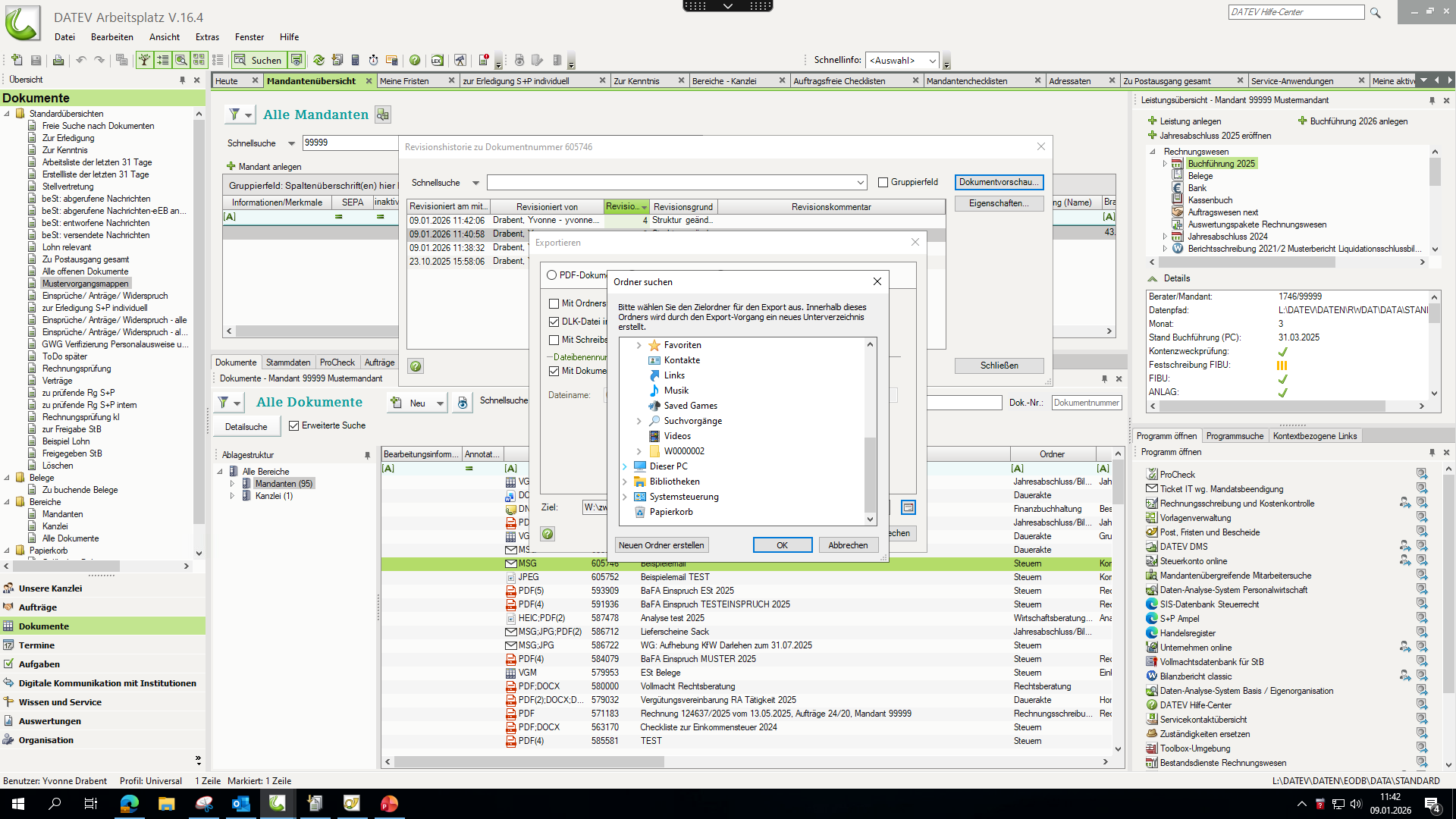Open the Schnellinfo Auswahl dropdown
The width and height of the screenshot is (1456, 819).
click(x=932, y=61)
